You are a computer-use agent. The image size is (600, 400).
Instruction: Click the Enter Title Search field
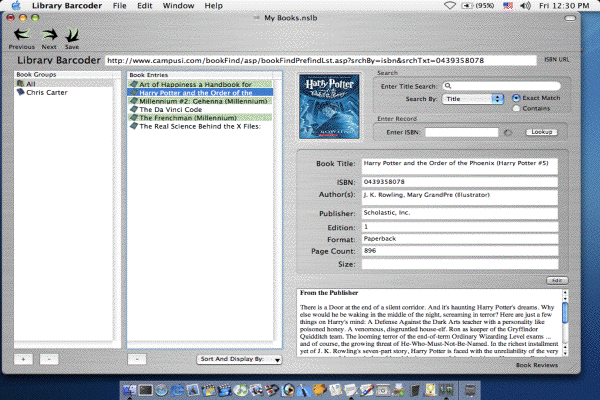pyautogui.click(x=501, y=86)
